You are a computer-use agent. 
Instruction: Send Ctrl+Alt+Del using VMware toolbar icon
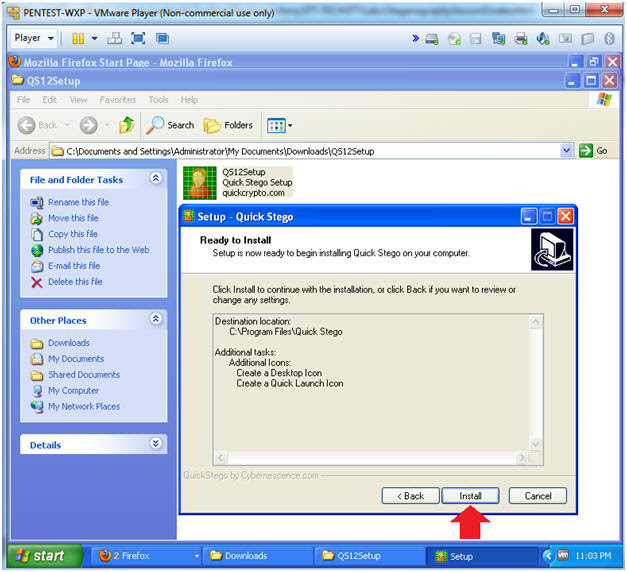pos(115,38)
